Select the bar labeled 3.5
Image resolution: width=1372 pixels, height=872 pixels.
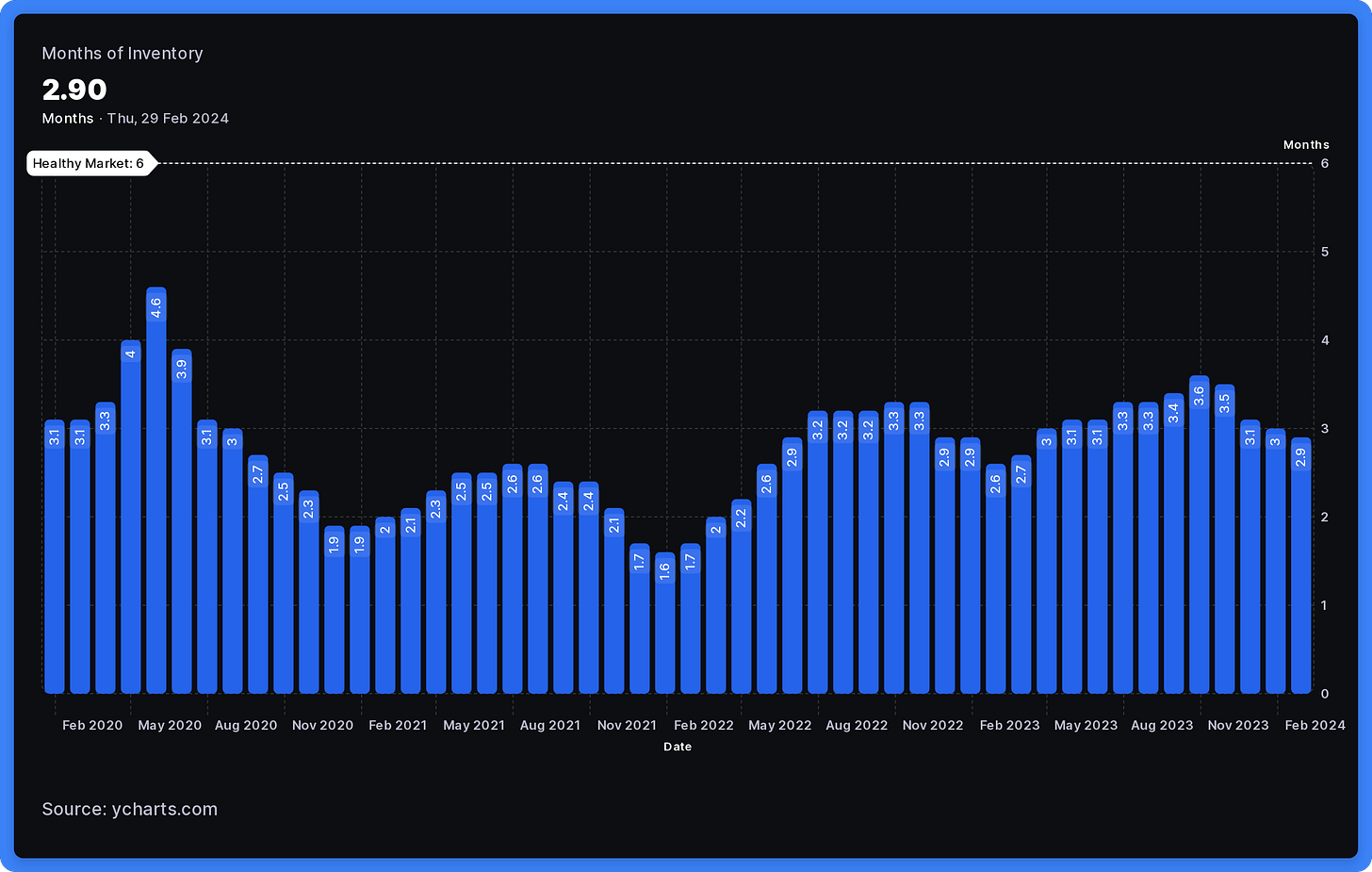(1225, 539)
